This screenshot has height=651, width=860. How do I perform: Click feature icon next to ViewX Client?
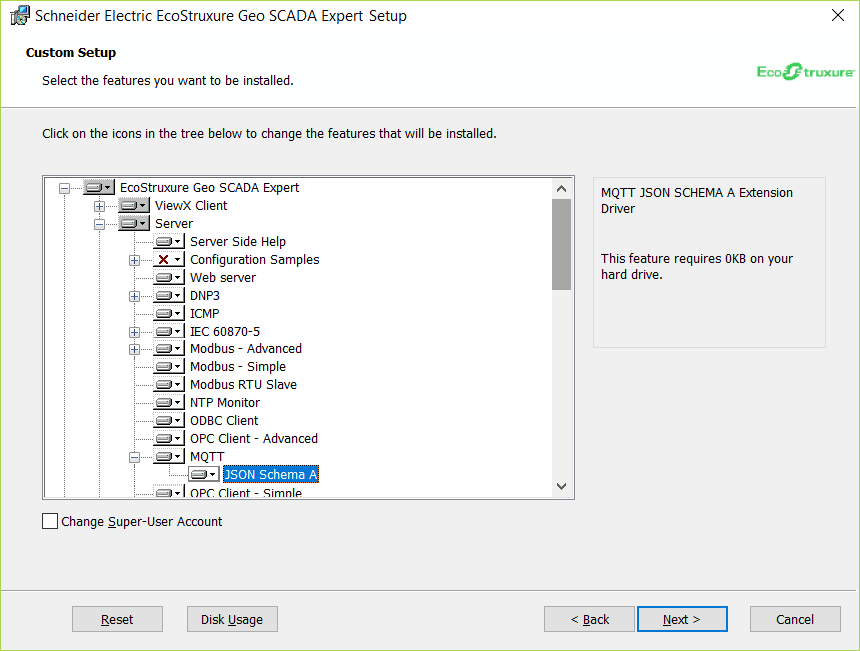(133, 206)
